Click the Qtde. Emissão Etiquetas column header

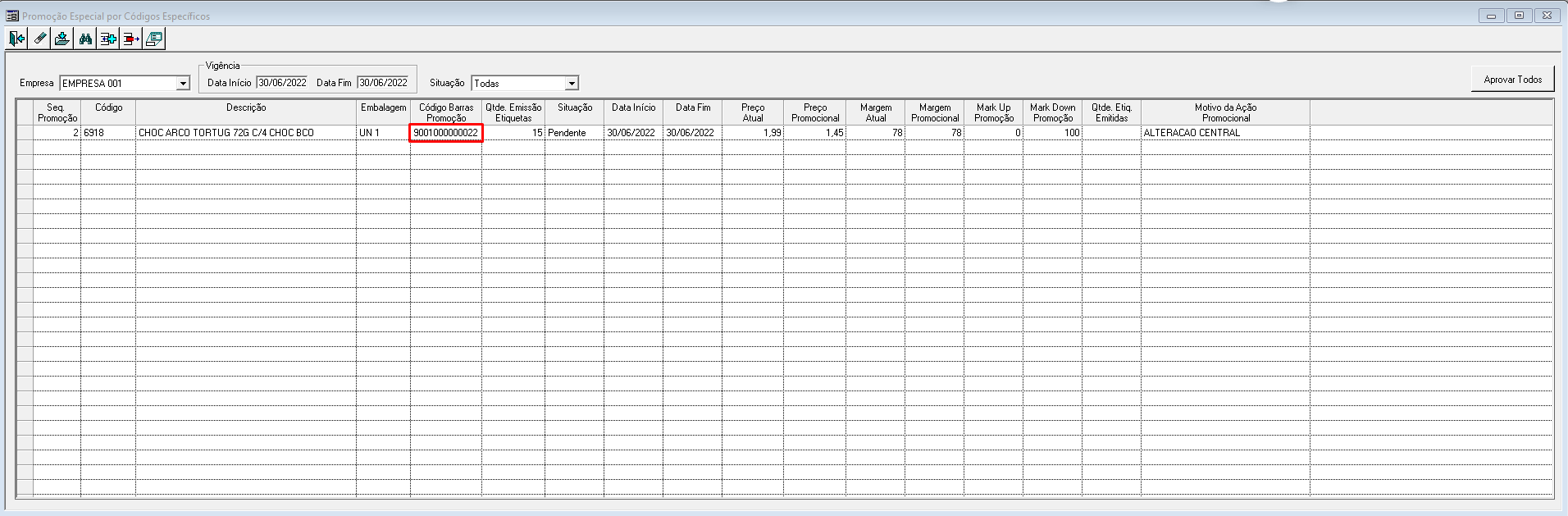click(x=513, y=112)
